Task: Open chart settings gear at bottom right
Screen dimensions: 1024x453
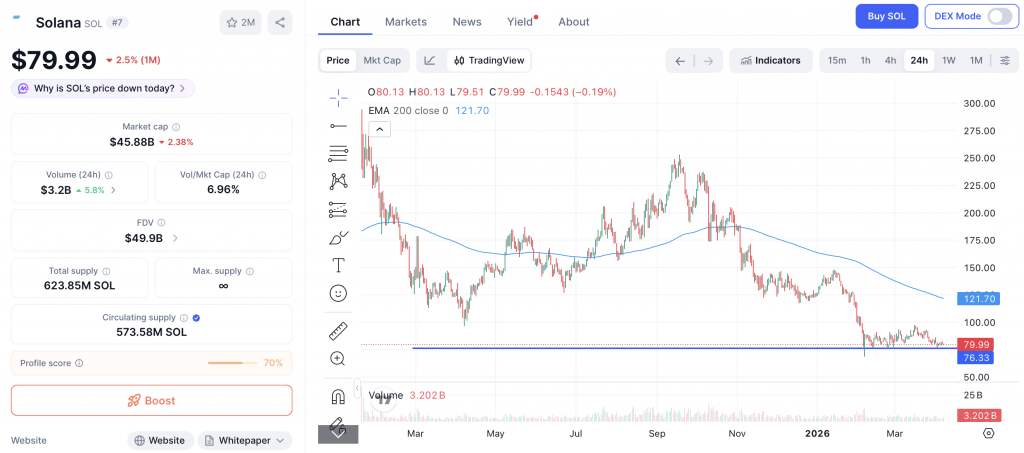Action: [x=988, y=433]
